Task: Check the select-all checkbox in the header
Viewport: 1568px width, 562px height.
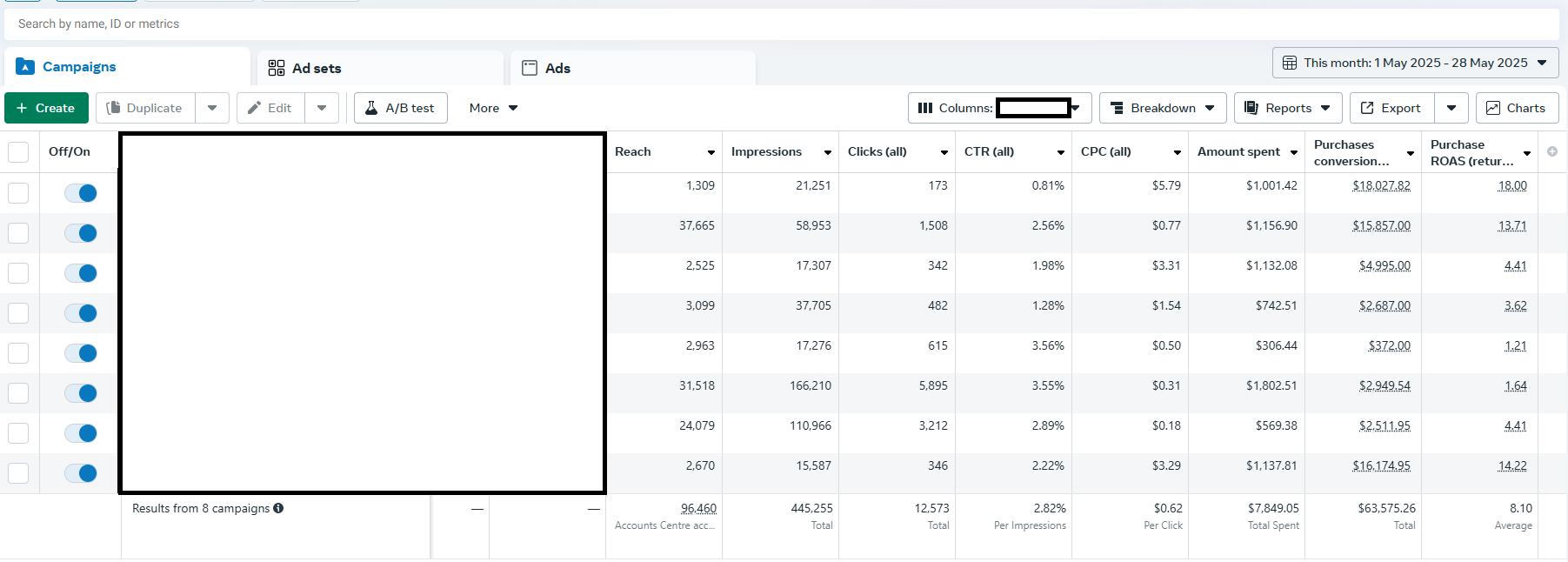Action: coord(18,152)
